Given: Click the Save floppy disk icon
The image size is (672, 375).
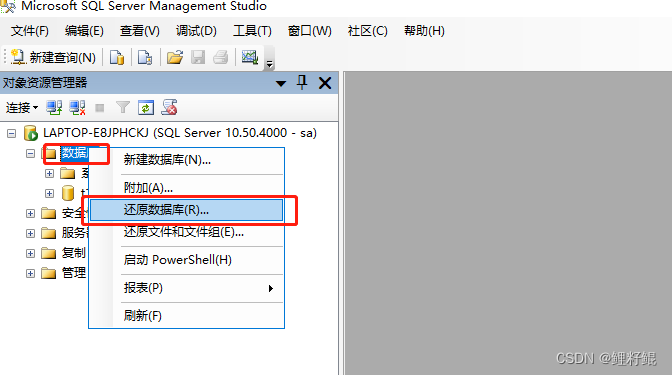Looking at the screenshot, I should 198,57.
